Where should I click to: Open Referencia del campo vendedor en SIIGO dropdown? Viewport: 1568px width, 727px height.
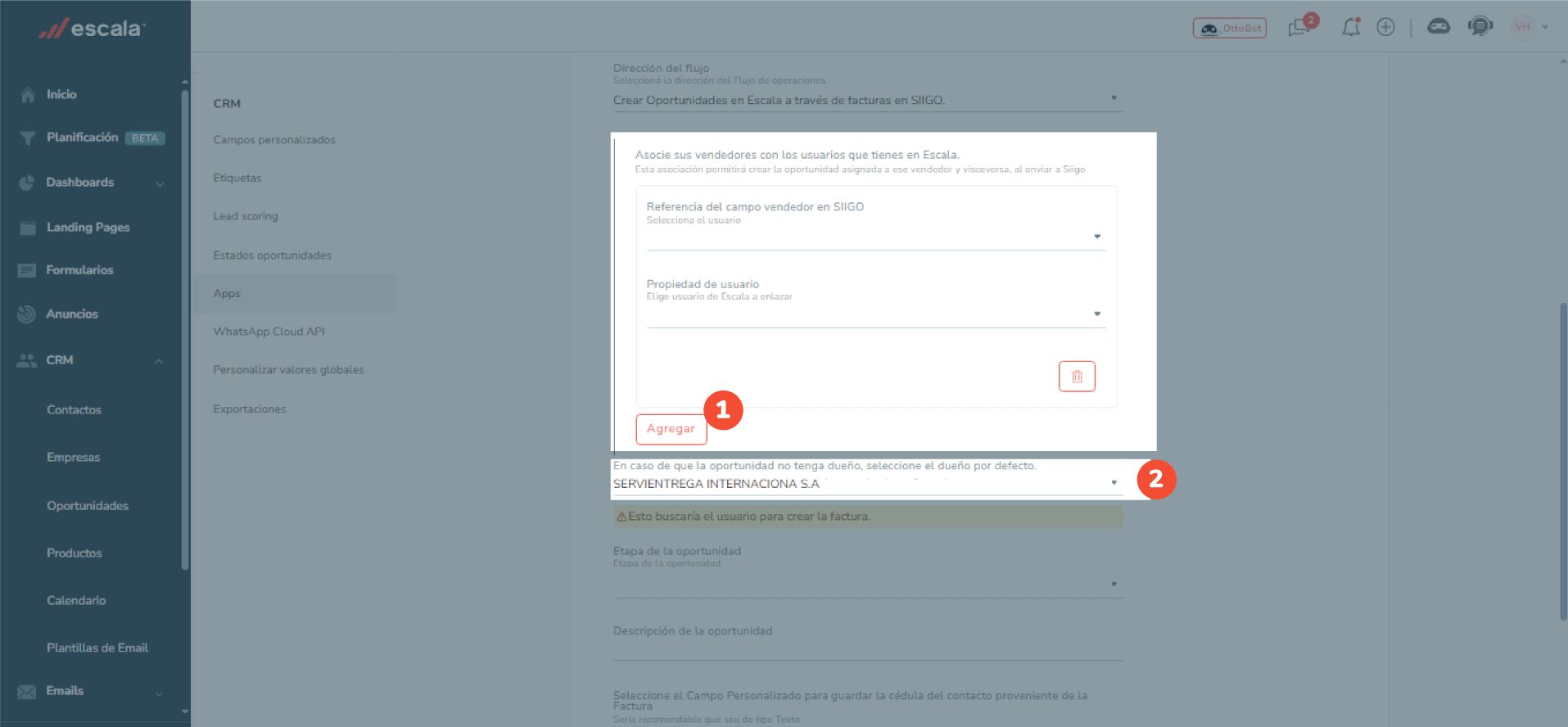876,237
